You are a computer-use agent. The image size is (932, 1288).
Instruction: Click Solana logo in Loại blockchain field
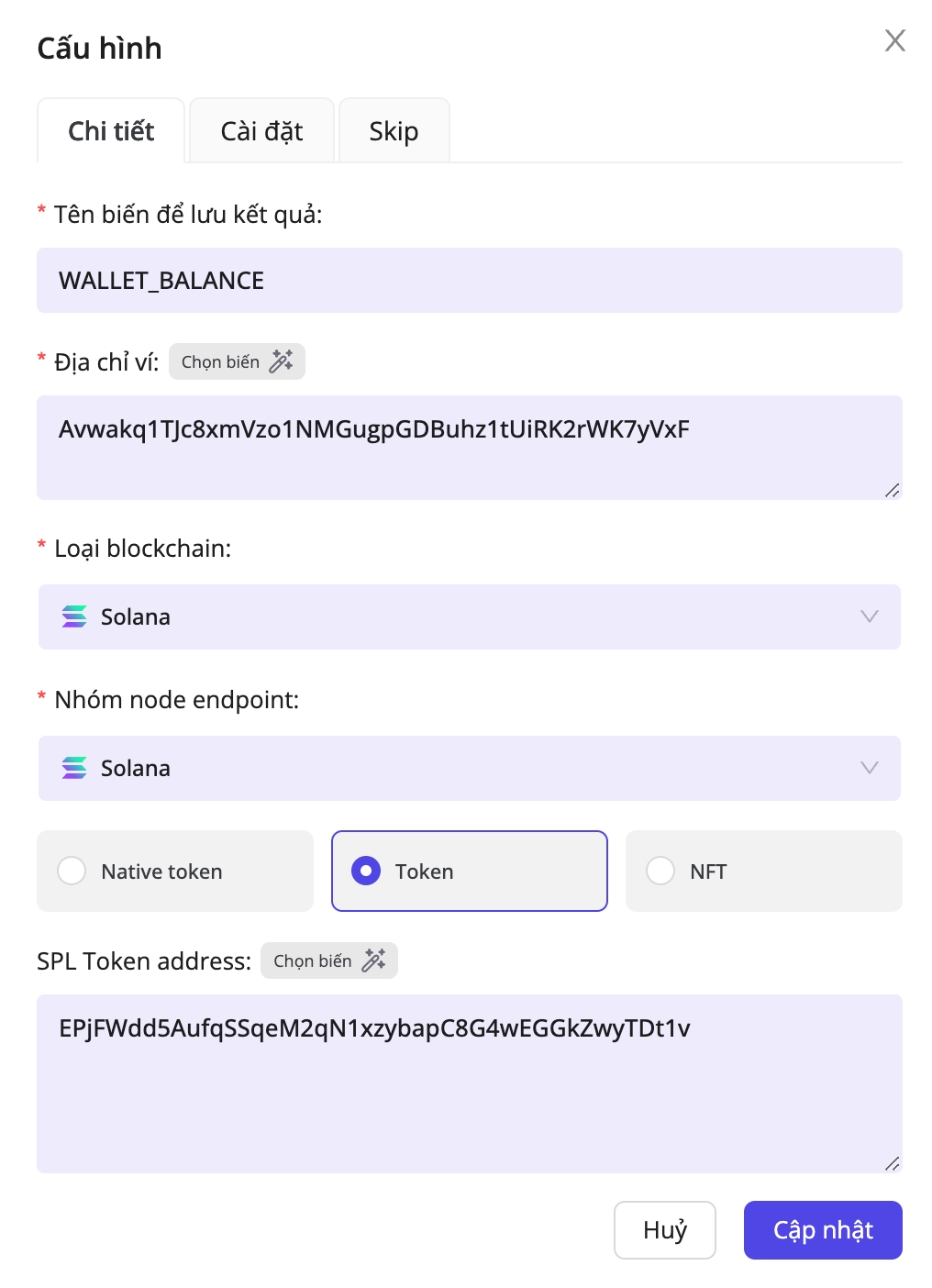pos(74,616)
